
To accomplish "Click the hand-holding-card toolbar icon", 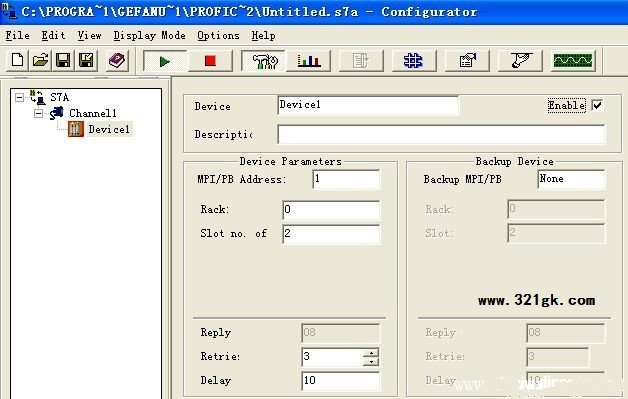I will tap(520, 61).
